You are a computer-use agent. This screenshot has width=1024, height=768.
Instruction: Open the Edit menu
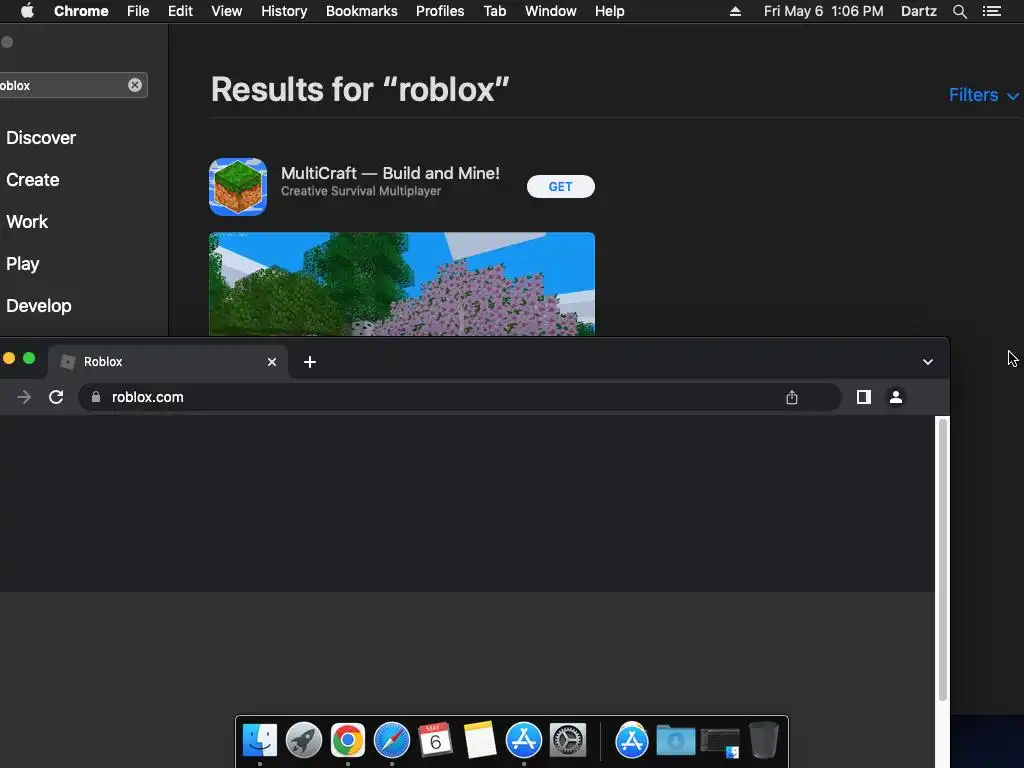tap(180, 11)
